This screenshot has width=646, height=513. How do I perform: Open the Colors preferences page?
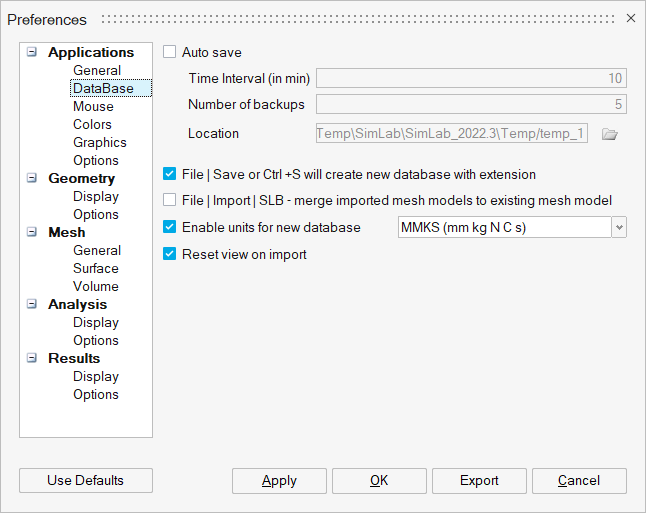(92, 124)
